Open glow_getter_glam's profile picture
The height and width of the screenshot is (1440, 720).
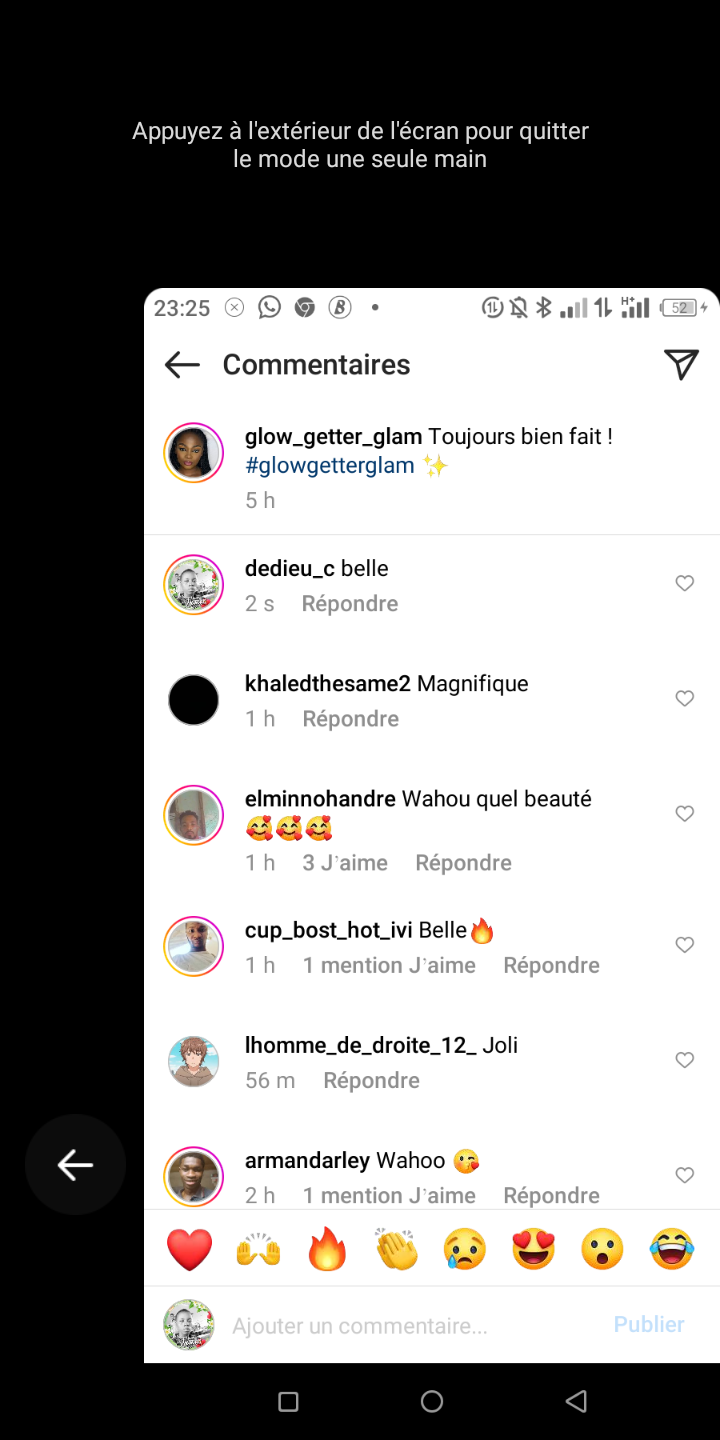193,453
